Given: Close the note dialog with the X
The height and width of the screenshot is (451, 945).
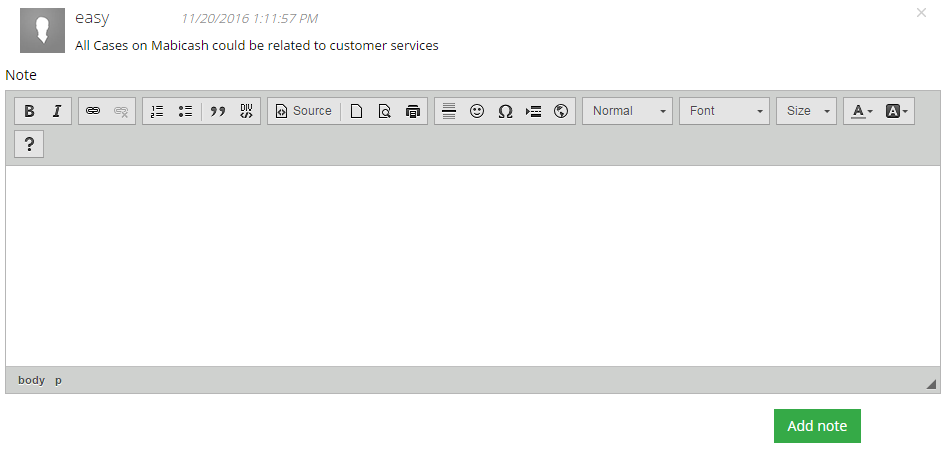Looking at the screenshot, I should pyautogui.click(x=921, y=13).
